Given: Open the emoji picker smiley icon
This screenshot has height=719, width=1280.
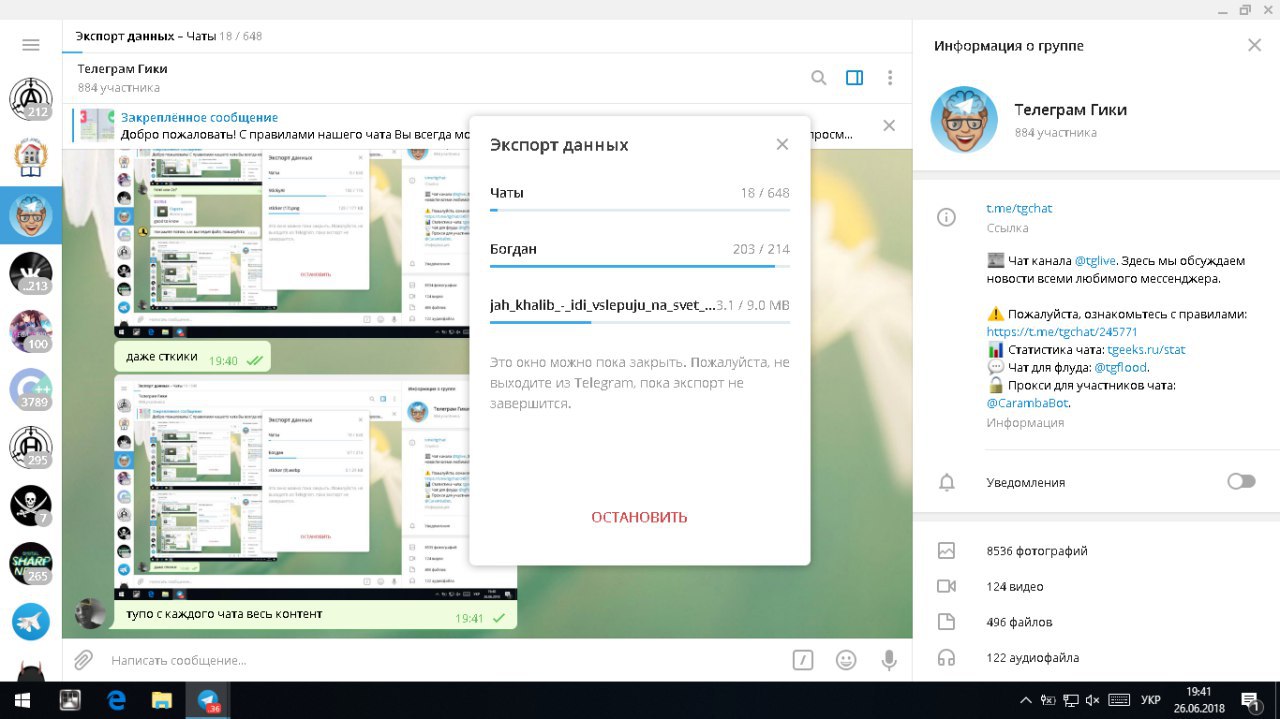Looking at the screenshot, I should point(846,660).
